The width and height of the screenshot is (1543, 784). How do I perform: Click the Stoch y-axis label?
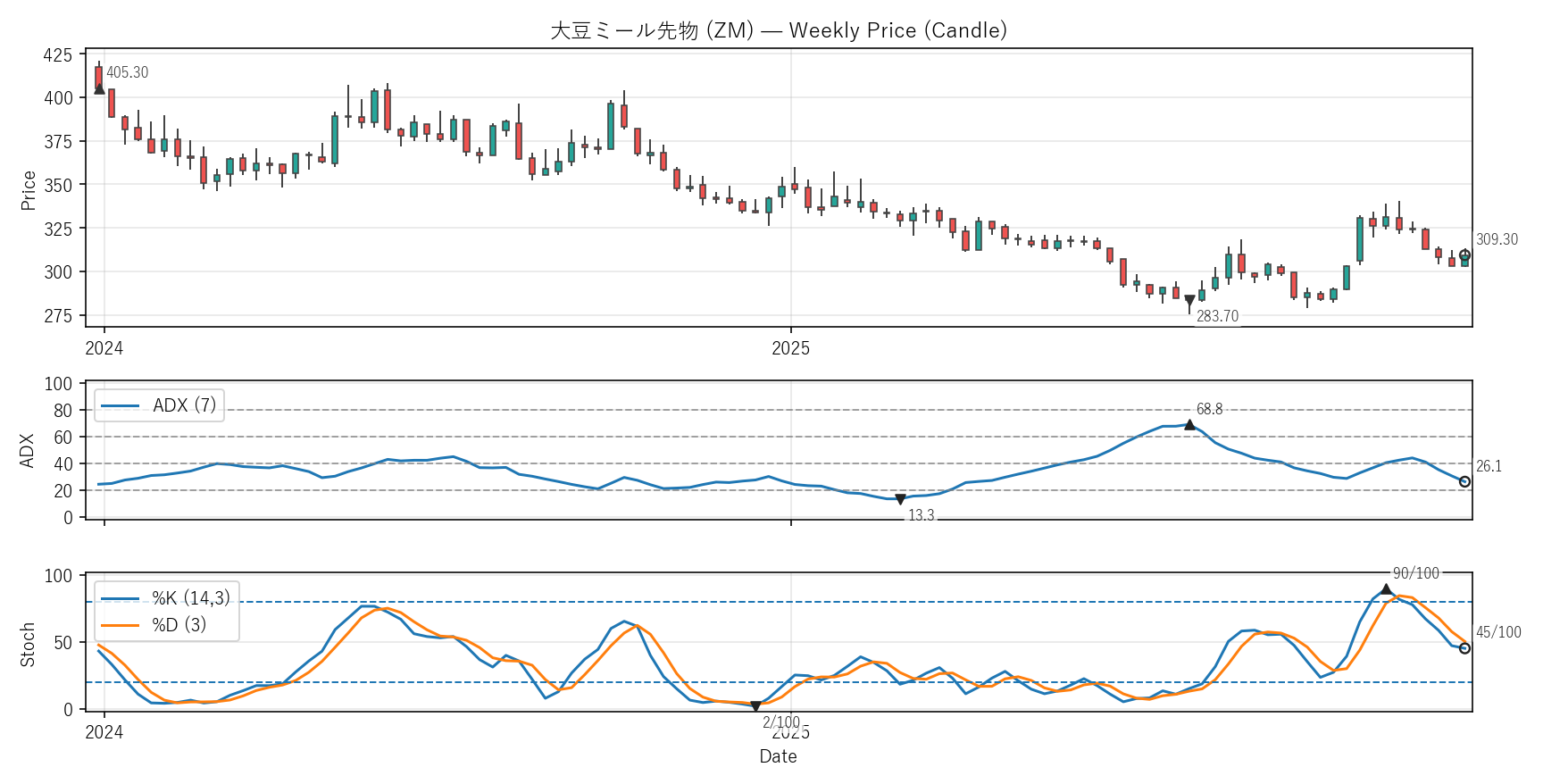[x=29, y=644]
